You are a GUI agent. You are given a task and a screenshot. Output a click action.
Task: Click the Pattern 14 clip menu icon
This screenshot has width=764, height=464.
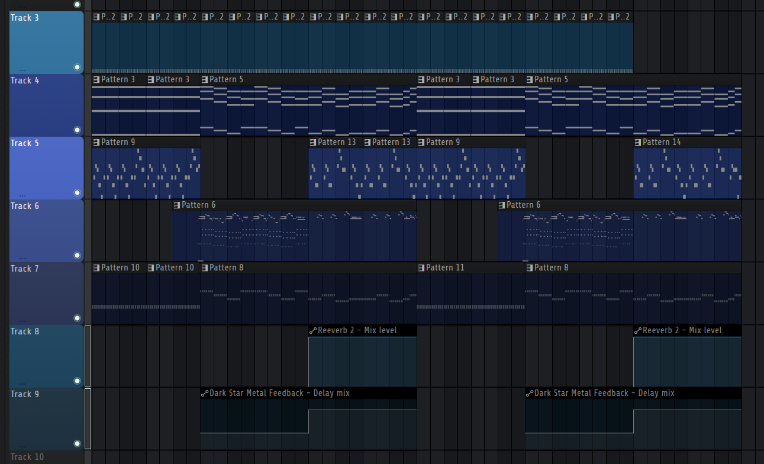pyautogui.click(x=638, y=142)
